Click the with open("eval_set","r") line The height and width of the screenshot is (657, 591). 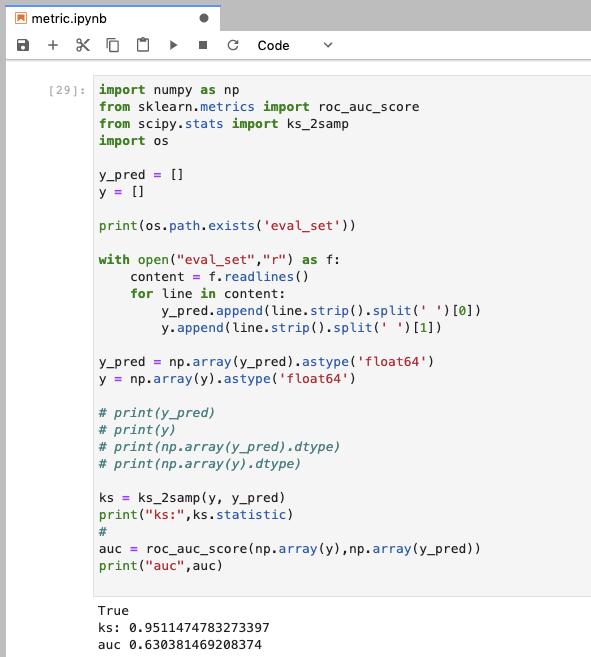219,260
